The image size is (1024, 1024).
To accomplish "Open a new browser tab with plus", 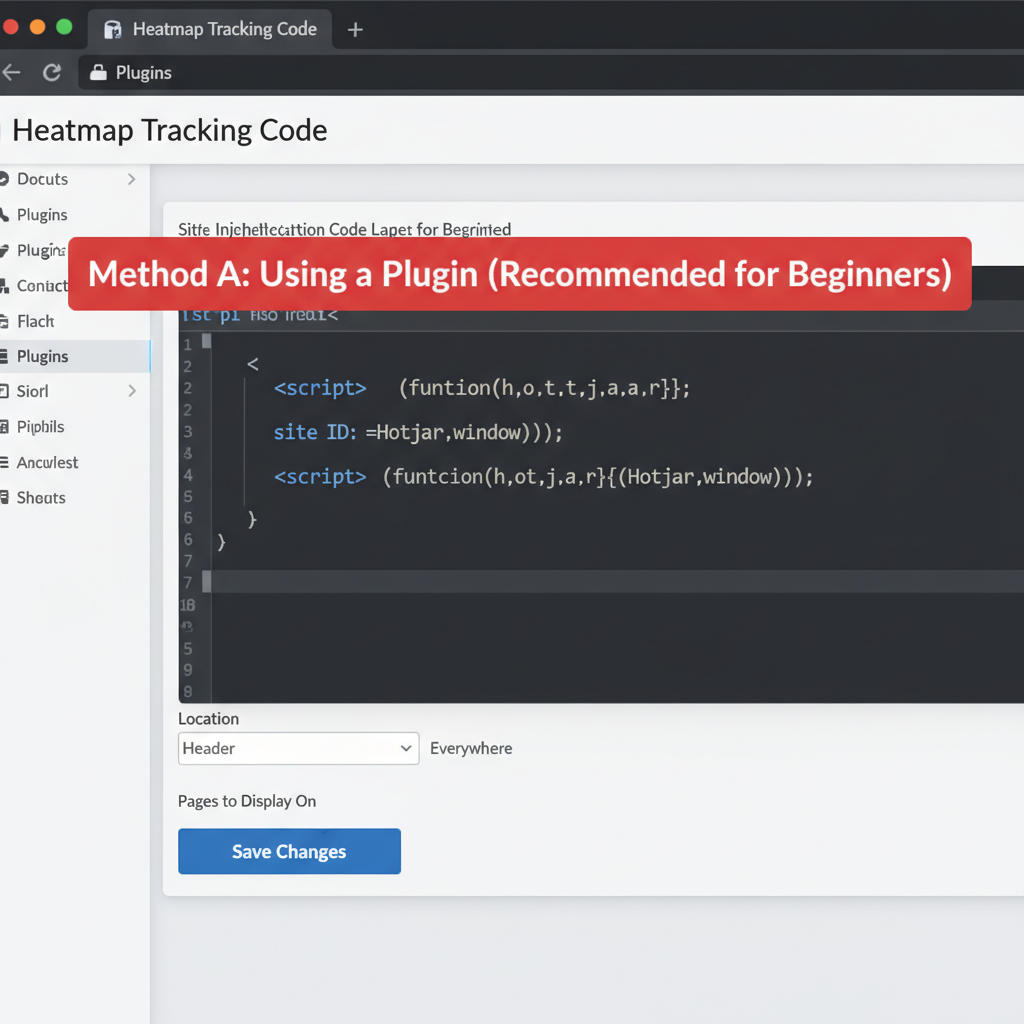I will [355, 29].
